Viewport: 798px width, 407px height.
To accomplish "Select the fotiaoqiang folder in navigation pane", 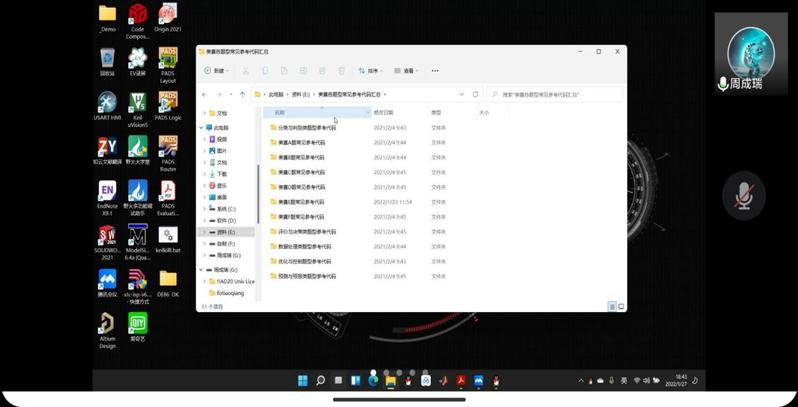I will tap(226, 293).
